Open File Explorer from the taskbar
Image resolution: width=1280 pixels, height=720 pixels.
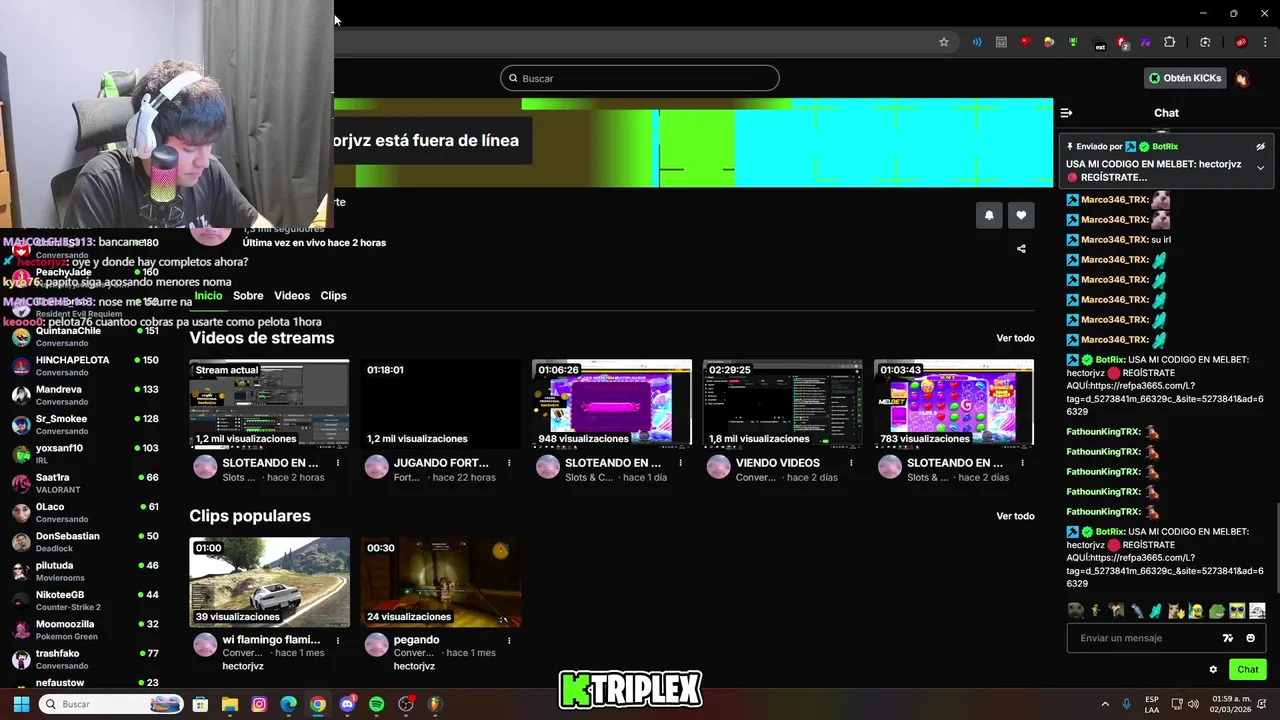(x=230, y=704)
